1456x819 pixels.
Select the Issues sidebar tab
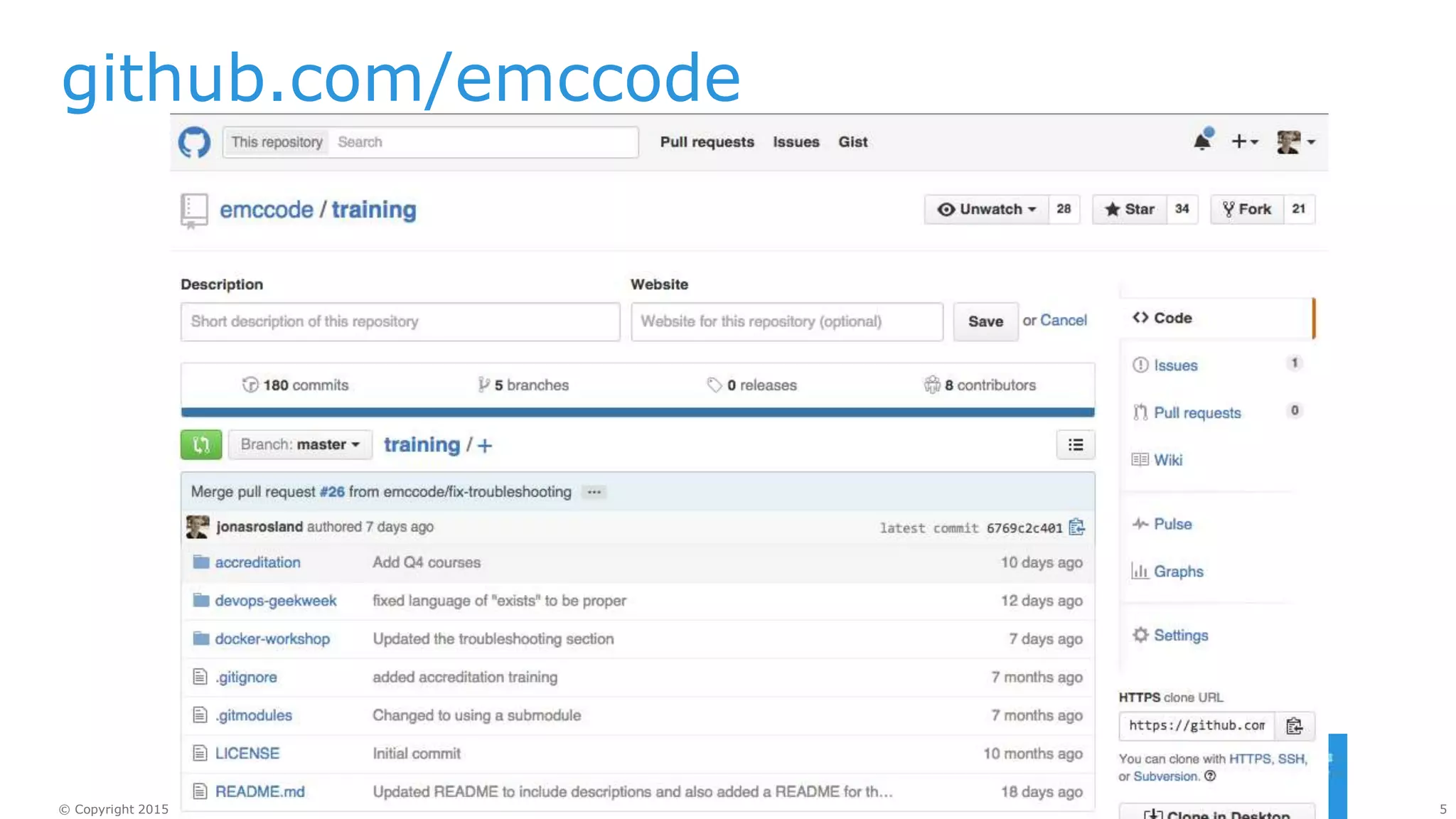point(1218,365)
